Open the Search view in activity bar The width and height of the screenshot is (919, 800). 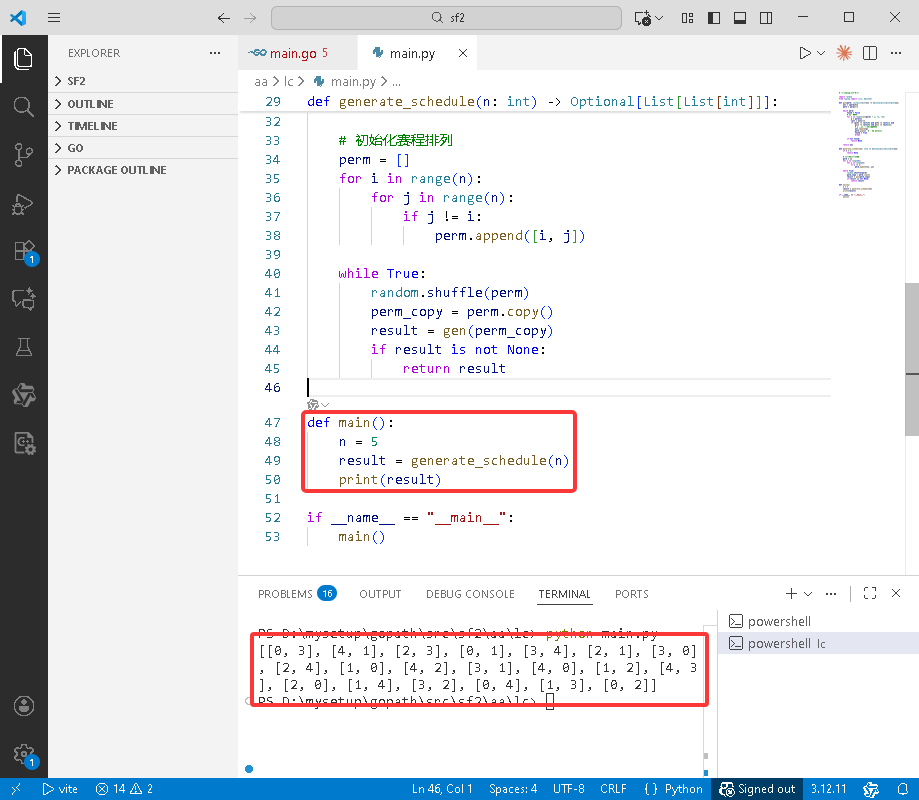[23, 107]
